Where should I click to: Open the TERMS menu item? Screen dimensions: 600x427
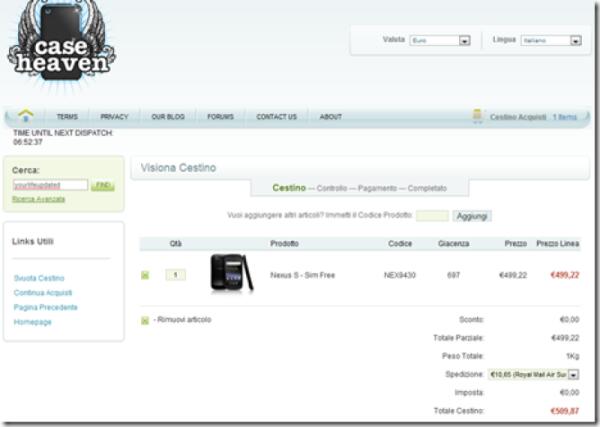(x=67, y=117)
